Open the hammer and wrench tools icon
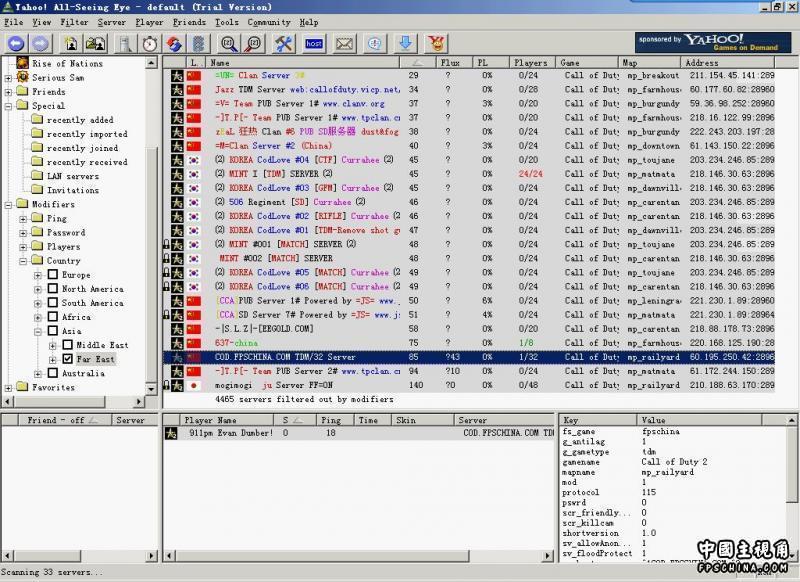 (284, 44)
